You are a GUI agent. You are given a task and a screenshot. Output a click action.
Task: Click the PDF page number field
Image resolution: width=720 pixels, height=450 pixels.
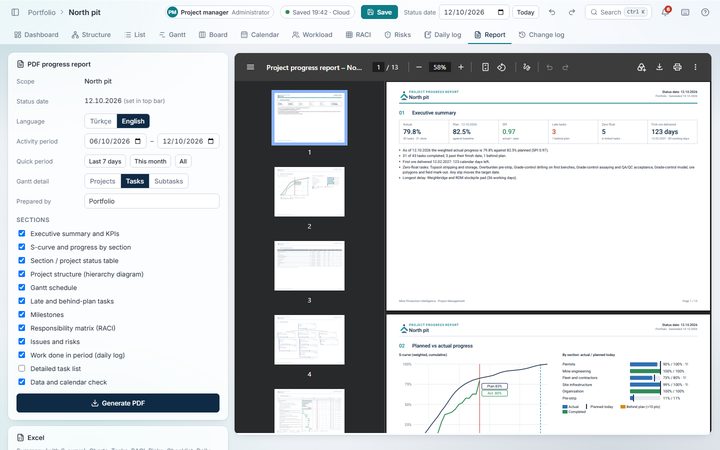pos(378,67)
